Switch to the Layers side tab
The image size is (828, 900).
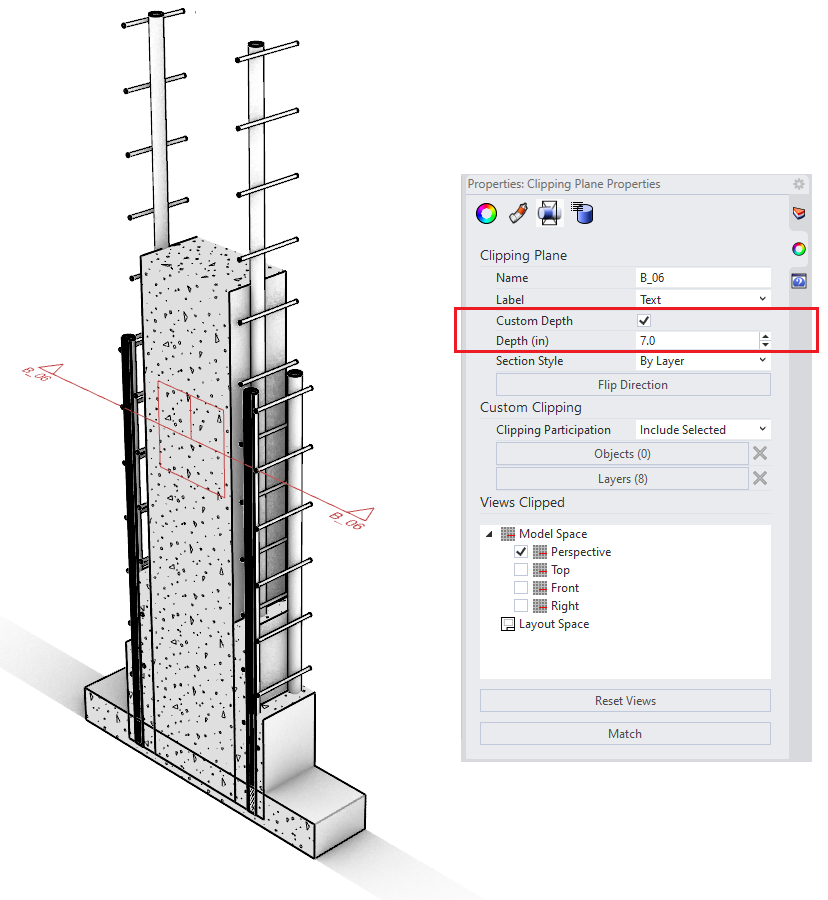(799, 213)
